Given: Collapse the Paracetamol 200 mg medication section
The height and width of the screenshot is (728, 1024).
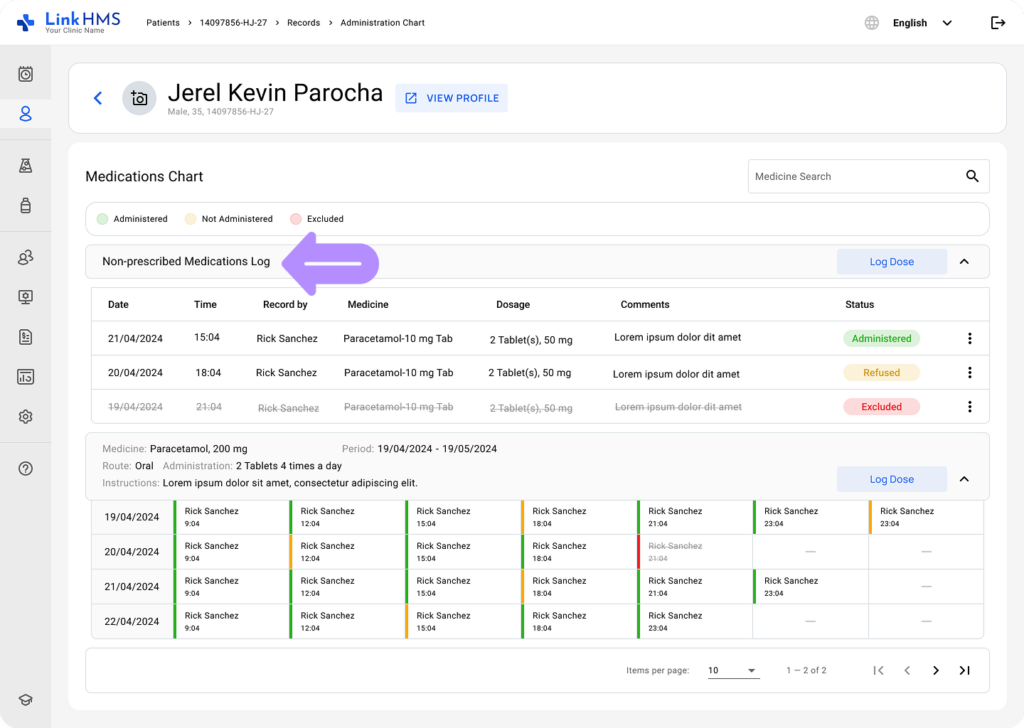Looking at the screenshot, I should (x=964, y=479).
